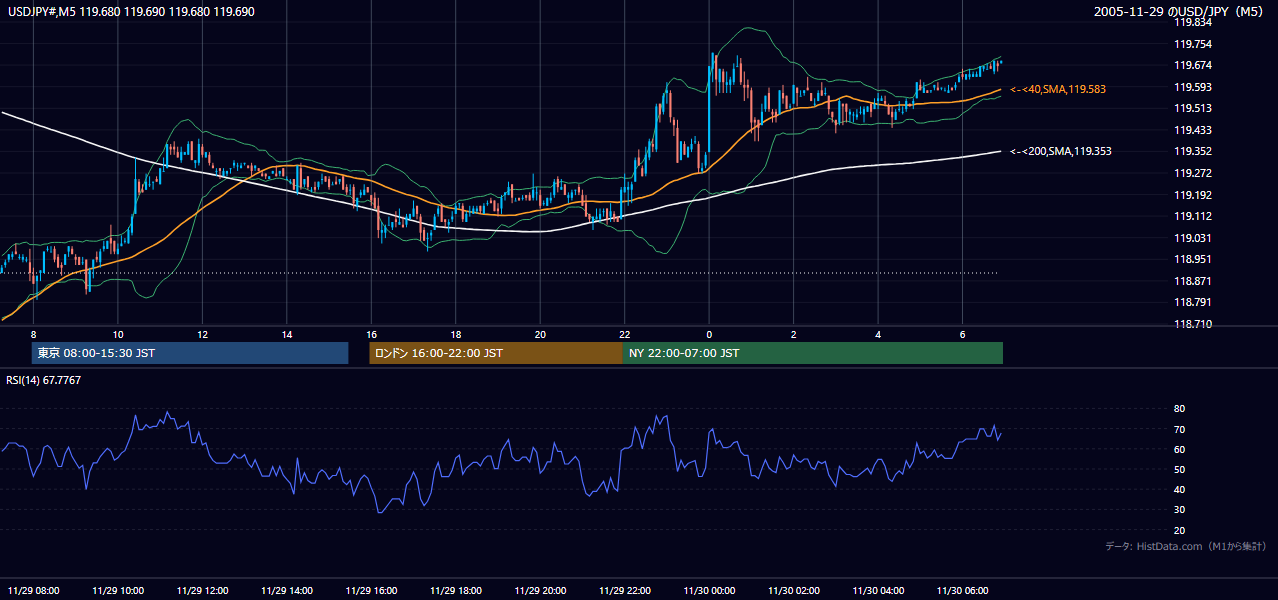Click price axis label 119.754
The width and height of the screenshot is (1278, 600).
[1193, 44]
